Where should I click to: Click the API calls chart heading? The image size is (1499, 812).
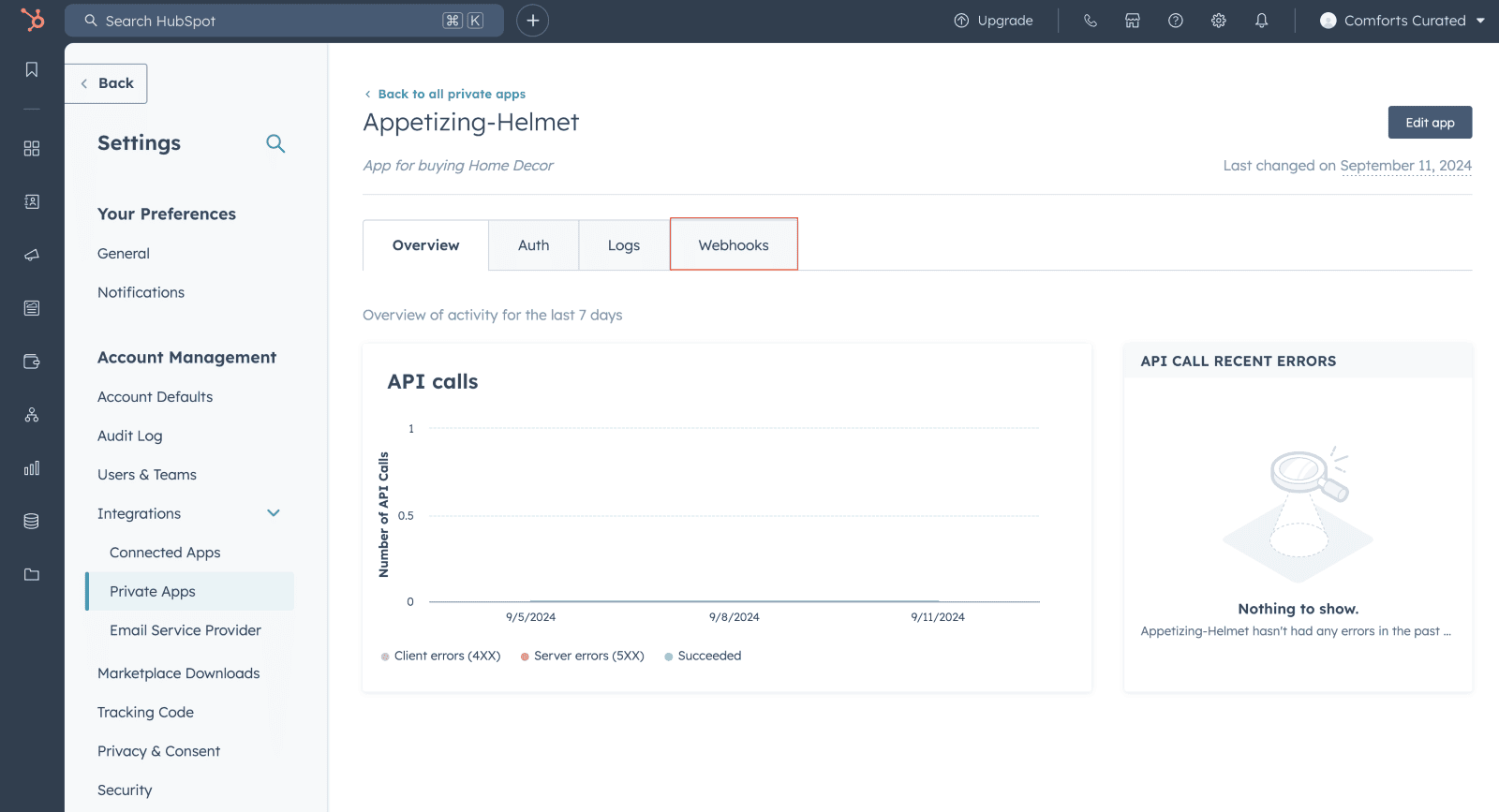(433, 382)
